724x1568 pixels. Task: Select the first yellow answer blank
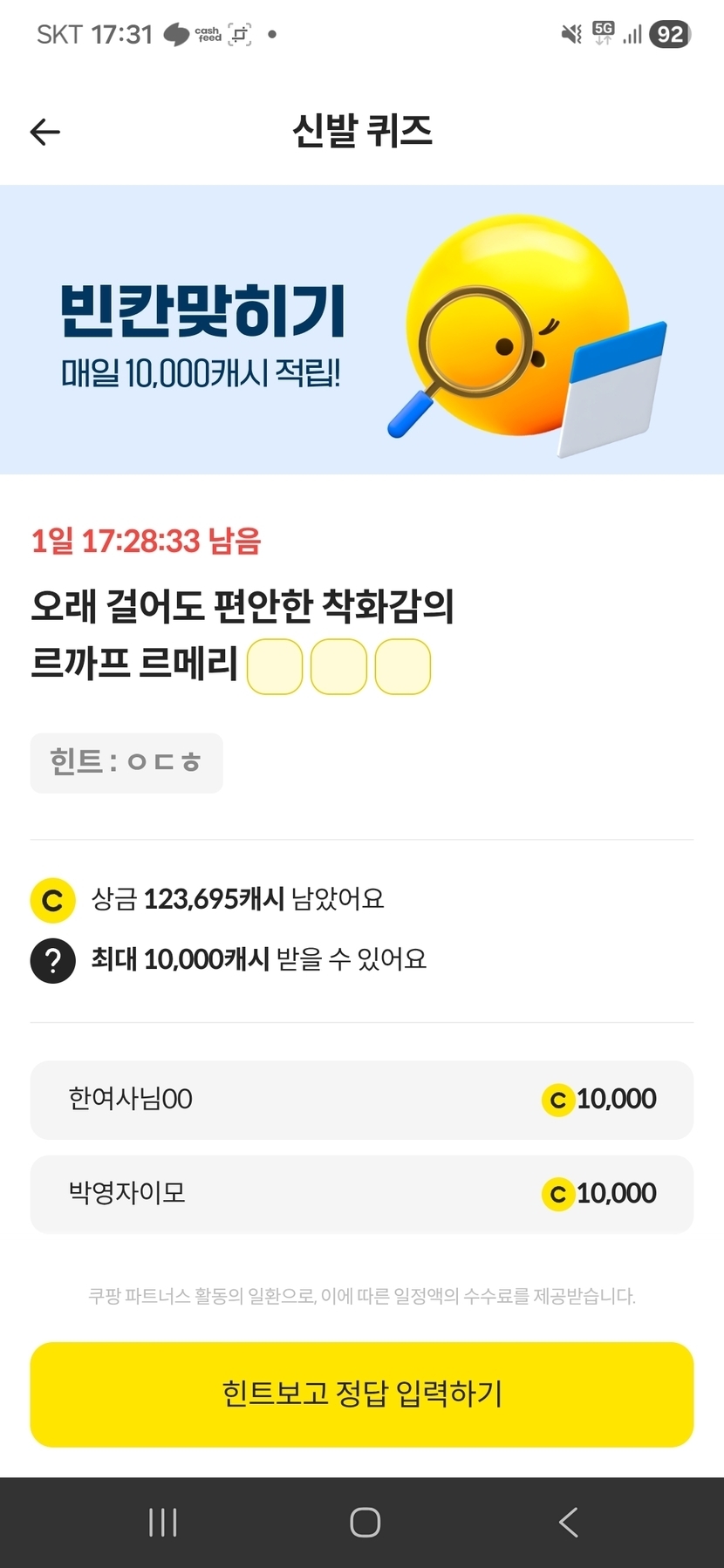tap(275, 667)
